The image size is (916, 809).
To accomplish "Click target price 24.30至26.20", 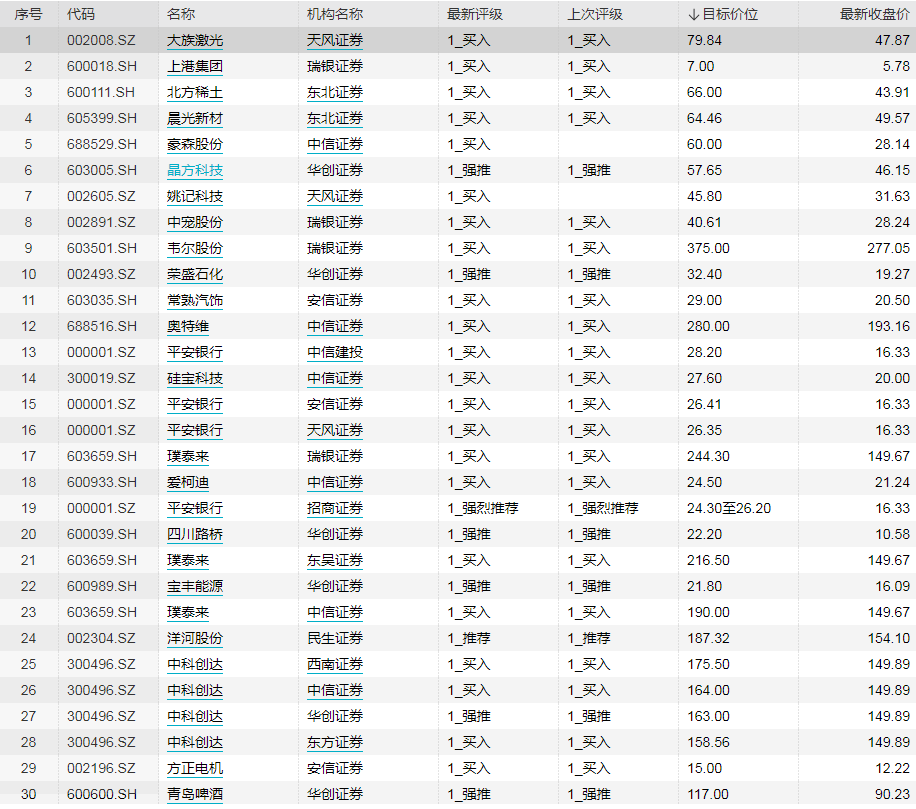I will coord(729,508).
